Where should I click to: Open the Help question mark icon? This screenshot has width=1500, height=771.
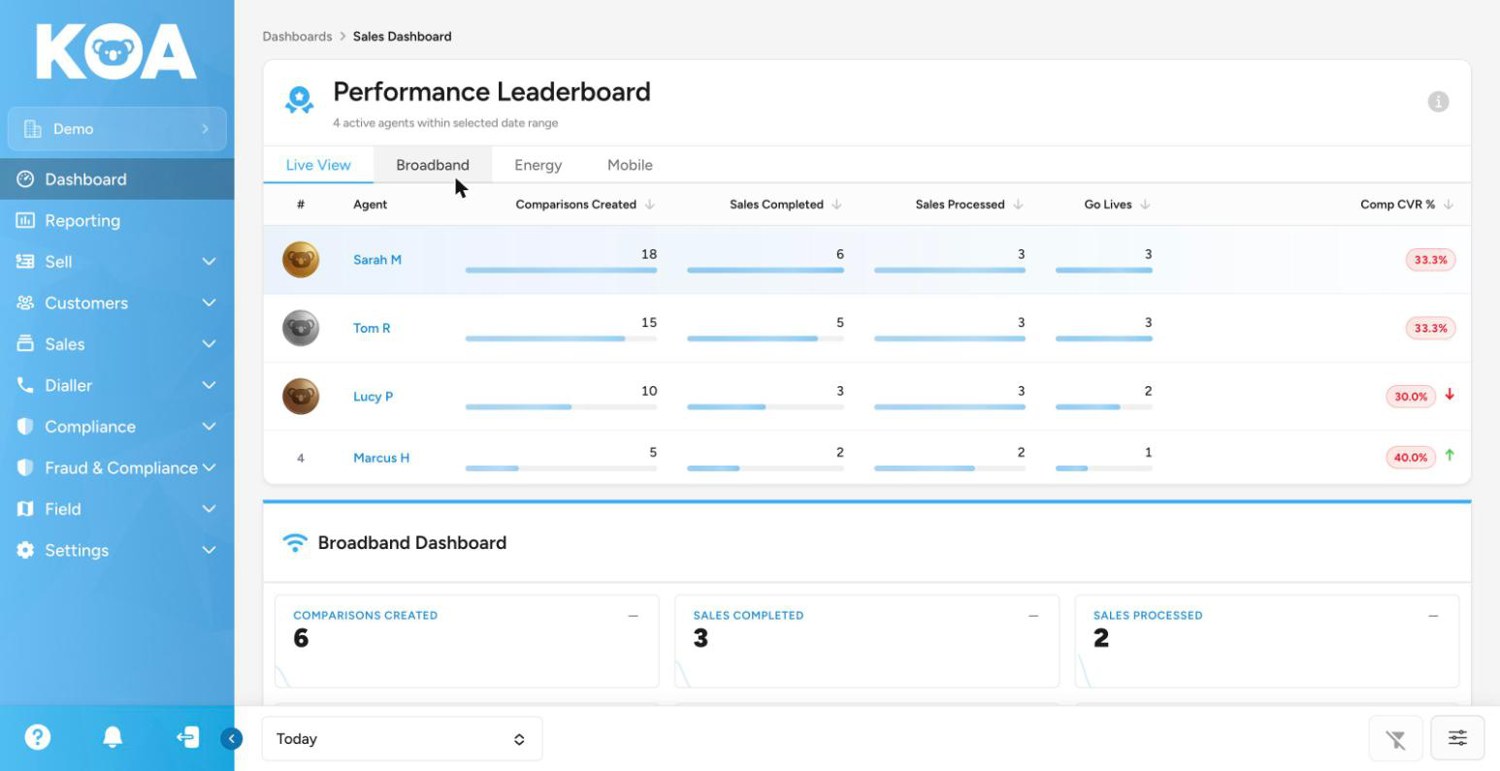pyautogui.click(x=38, y=738)
